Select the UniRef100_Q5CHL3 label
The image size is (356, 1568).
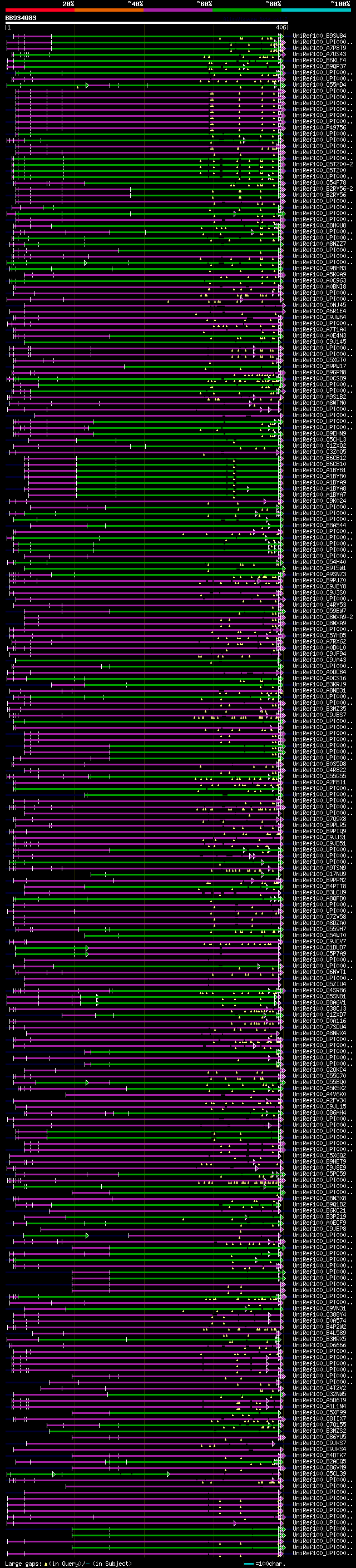tap(319, 439)
